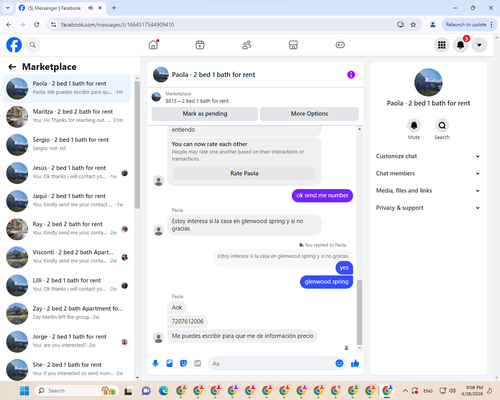Click the Rate Paola button
Viewport: 500px width, 400px height.
[244, 173]
